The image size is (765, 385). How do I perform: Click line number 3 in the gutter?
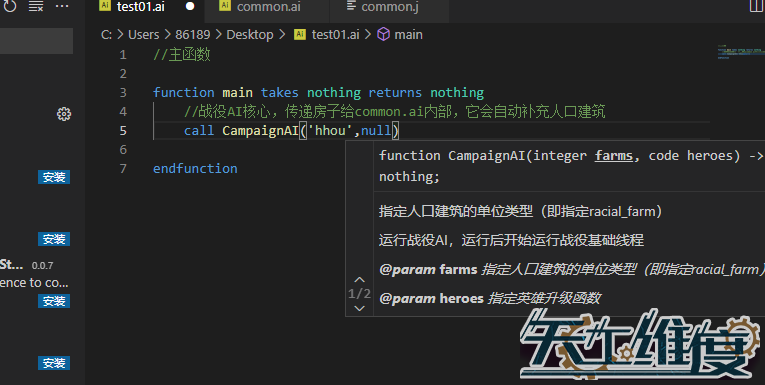123,93
